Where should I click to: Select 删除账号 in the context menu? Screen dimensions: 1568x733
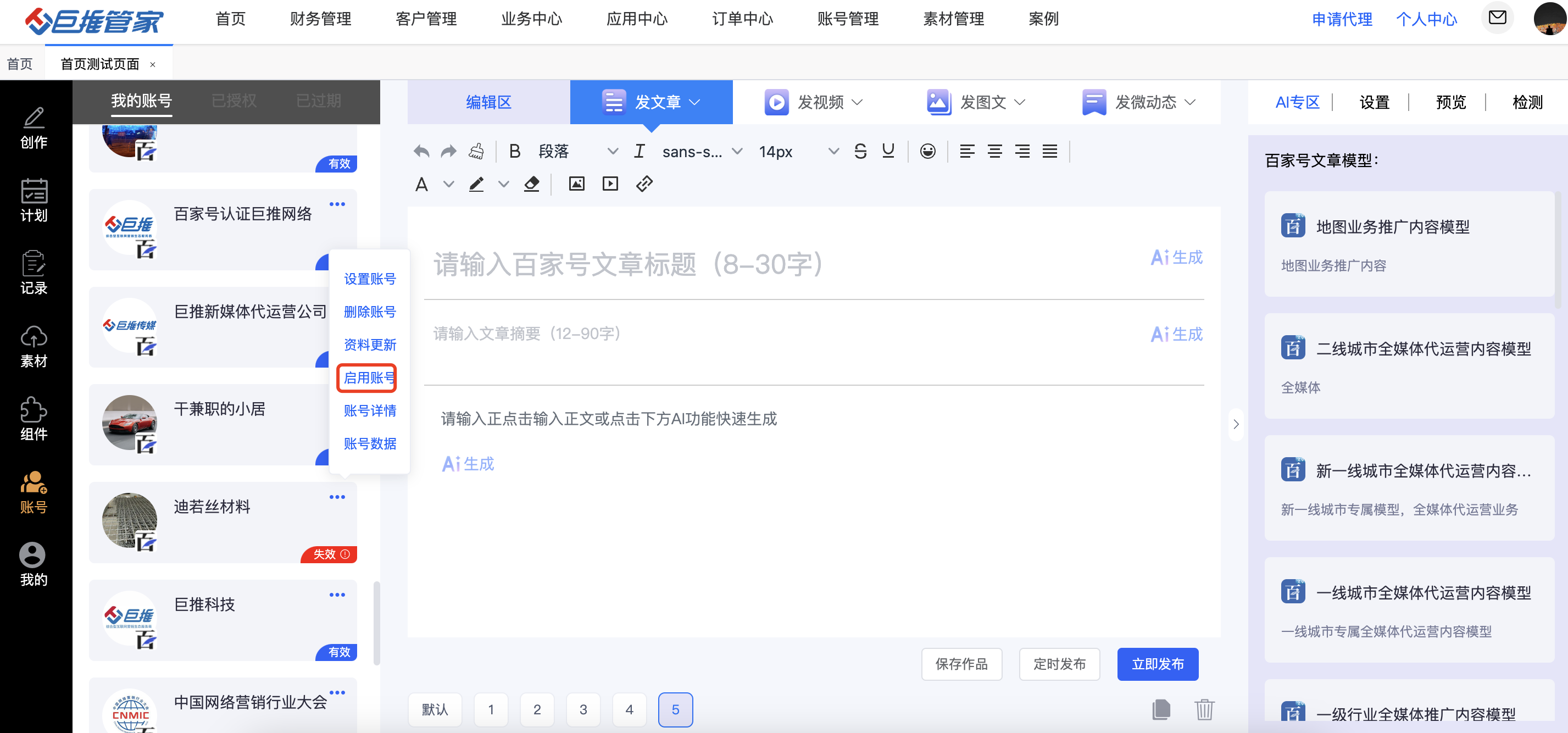[x=370, y=312]
